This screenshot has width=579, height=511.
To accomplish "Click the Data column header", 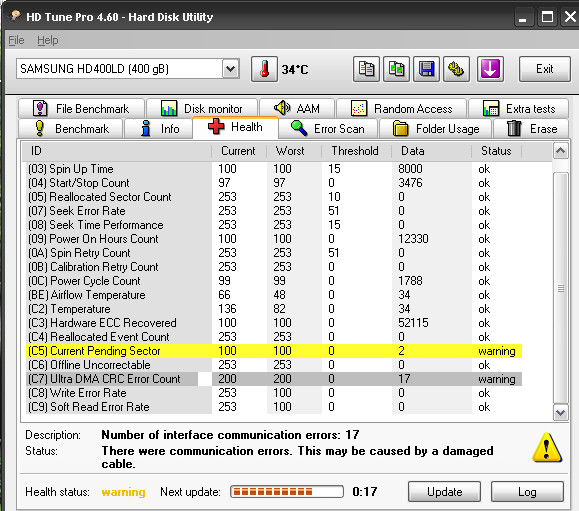I will point(431,151).
